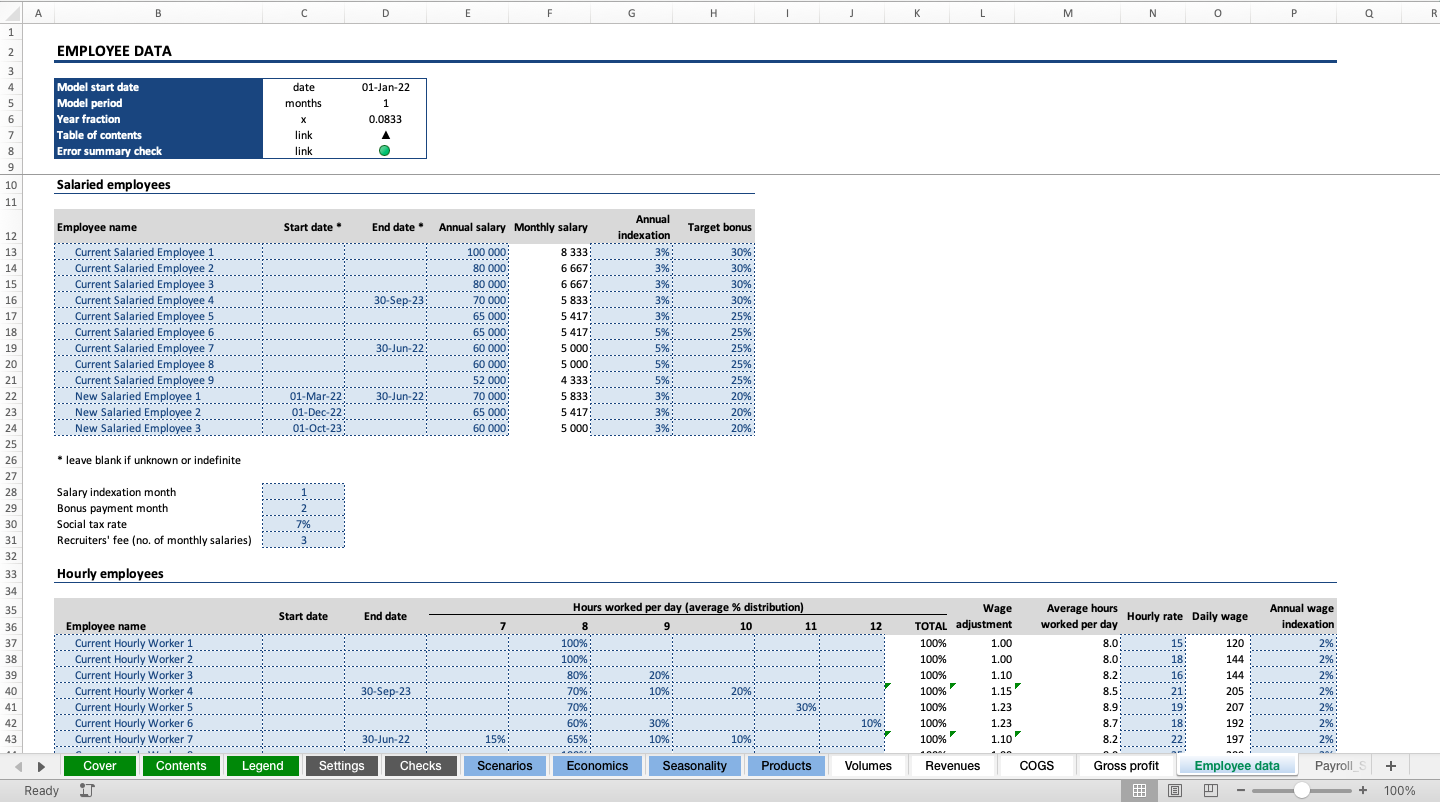Select all cells via the corner button
1440x802 pixels.
click(11, 13)
